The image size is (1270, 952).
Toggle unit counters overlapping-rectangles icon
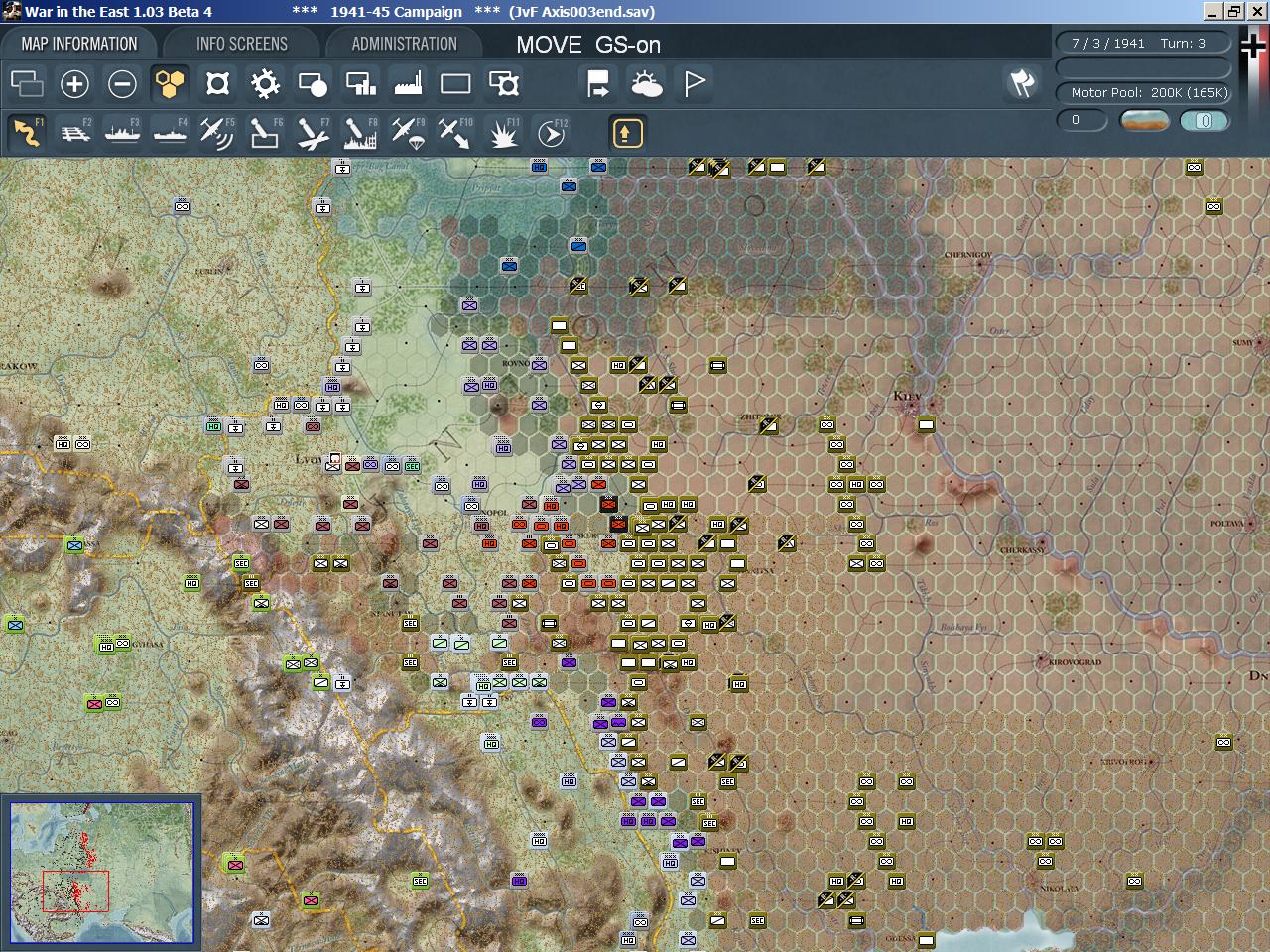[x=27, y=84]
